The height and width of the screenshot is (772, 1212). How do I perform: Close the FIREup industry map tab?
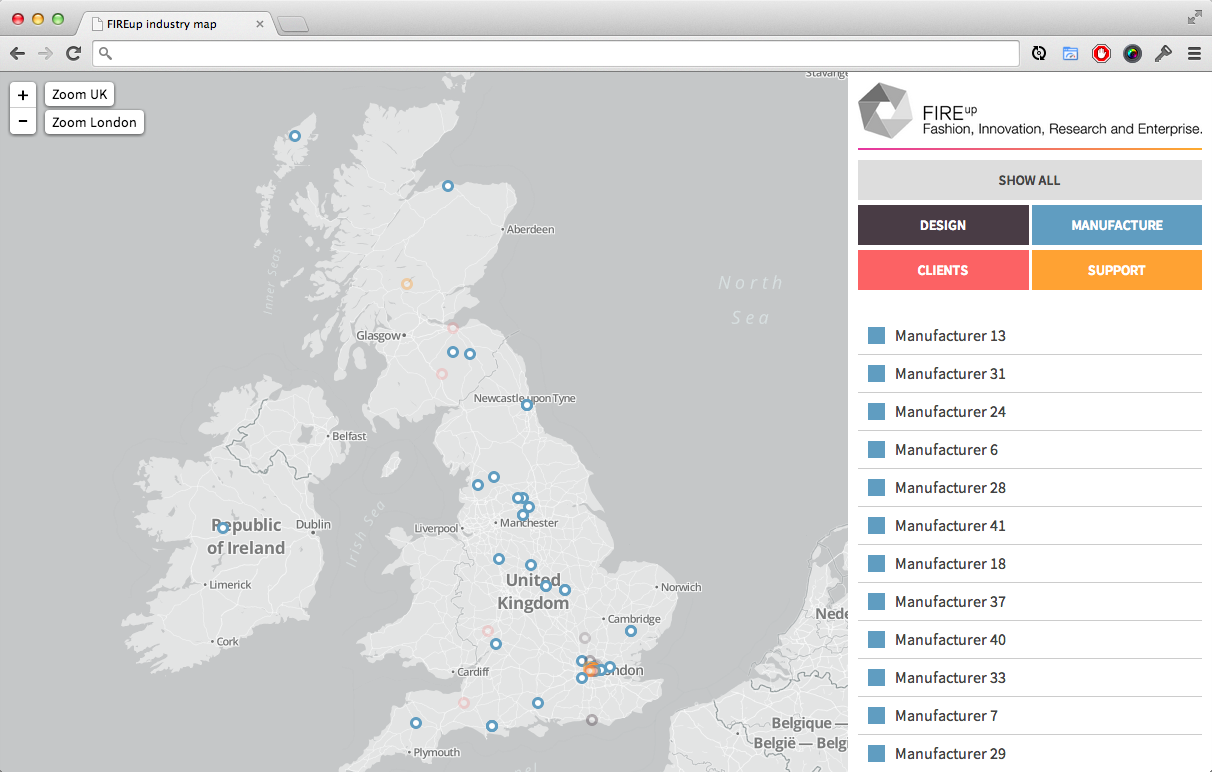coord(260,24)
